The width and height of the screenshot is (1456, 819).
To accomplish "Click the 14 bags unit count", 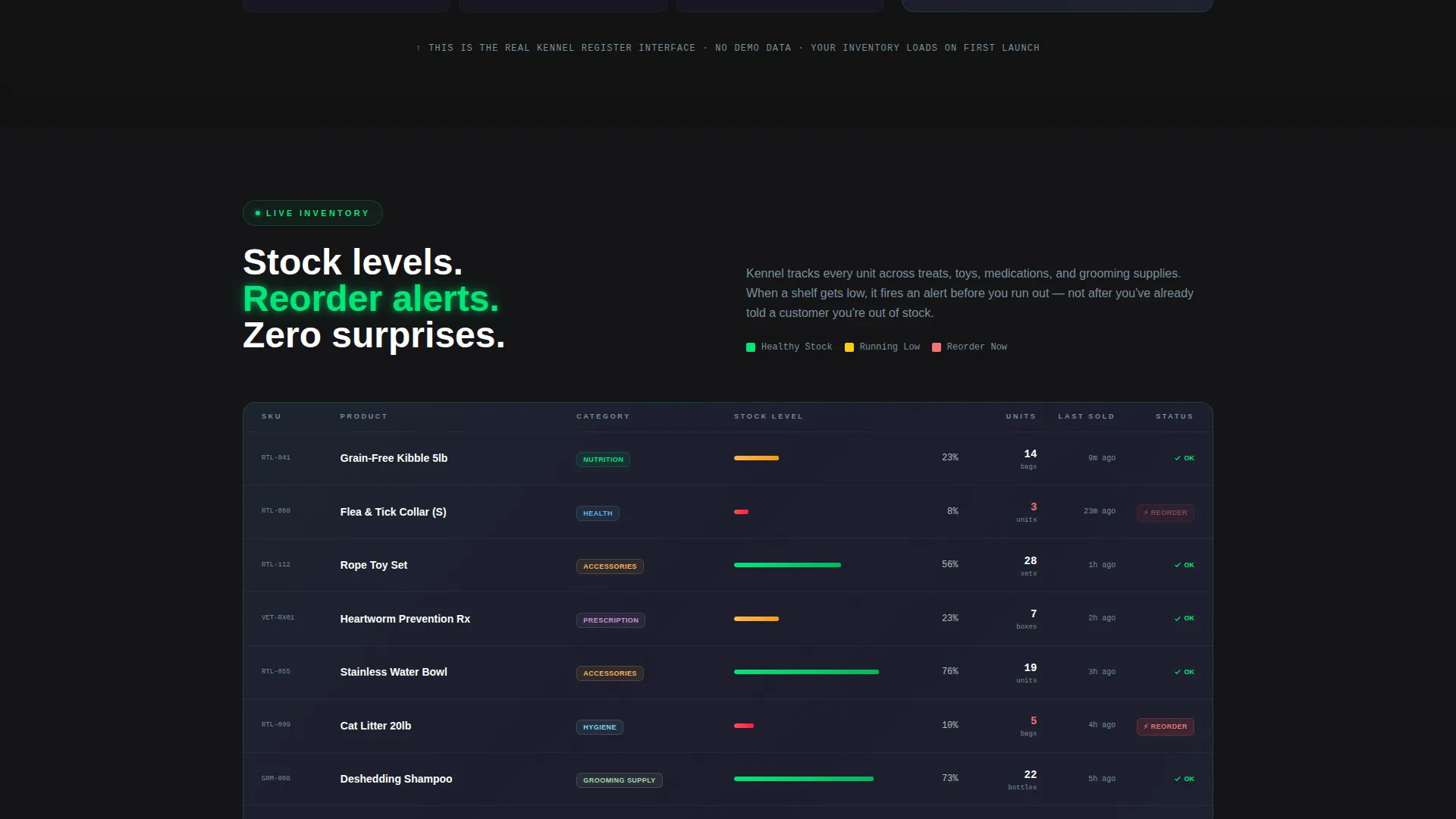I will pyautogui.click(x=1029, y=459).
